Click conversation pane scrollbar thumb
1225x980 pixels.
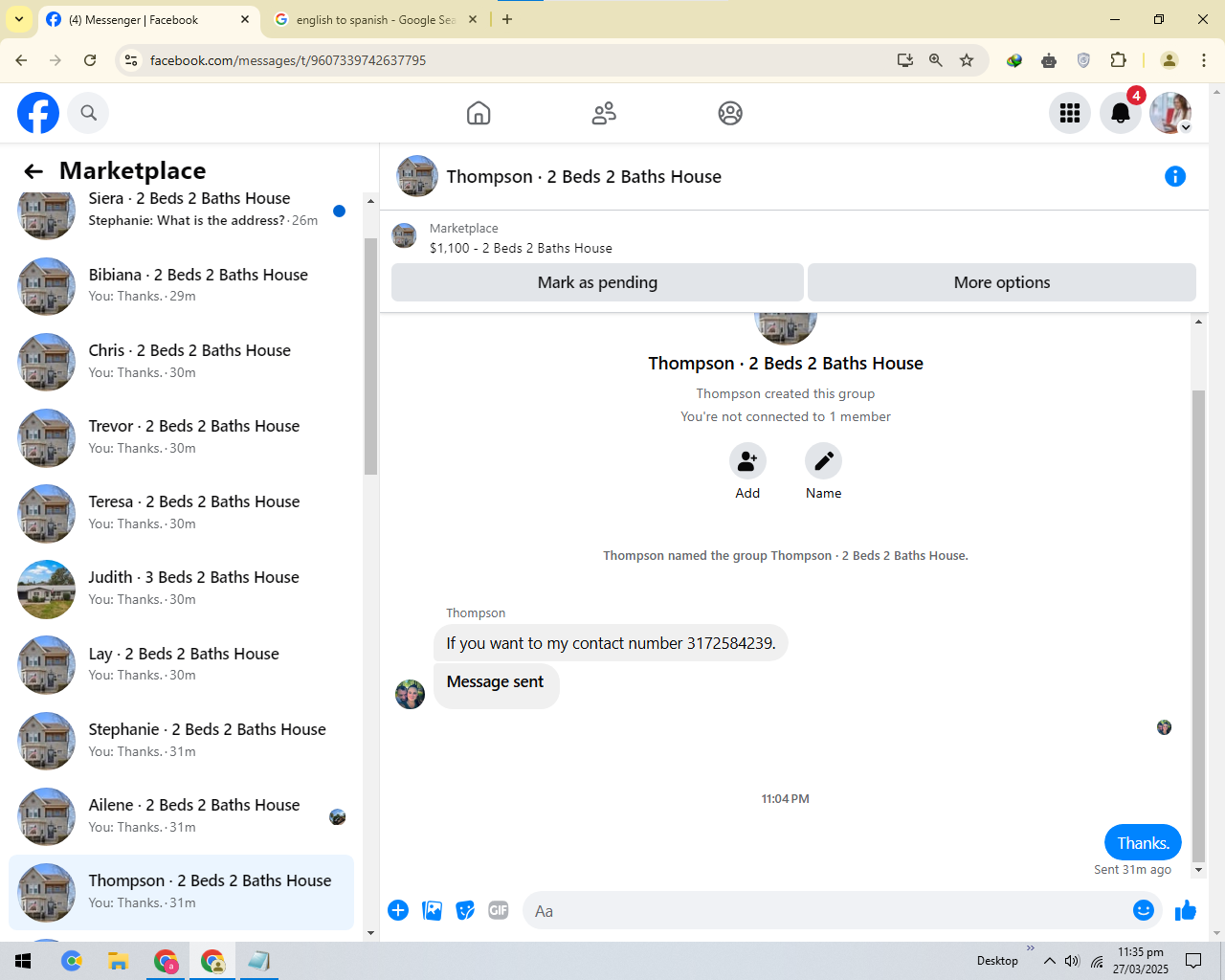click(1198, 624)
